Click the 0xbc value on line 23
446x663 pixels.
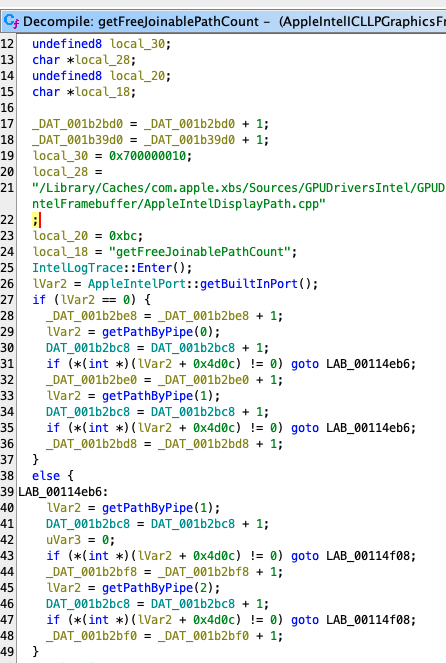tap(123, 236)
